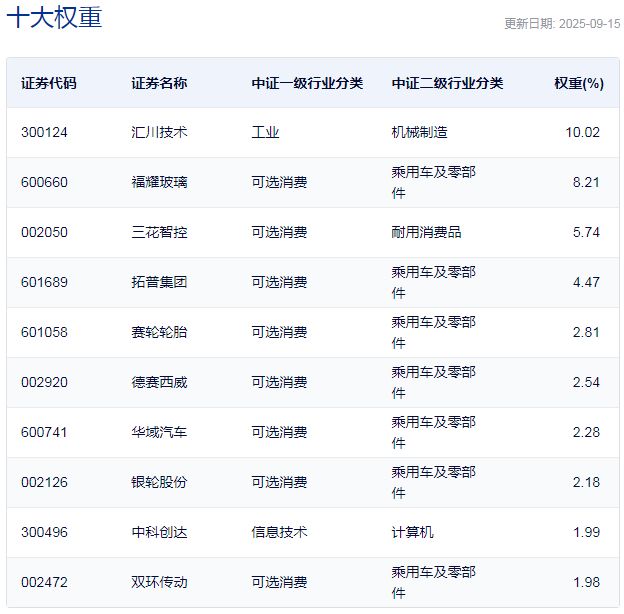624x614 pixels.
Task: Select the 中证二级行业分类 column header
Action: coord(447,83)
